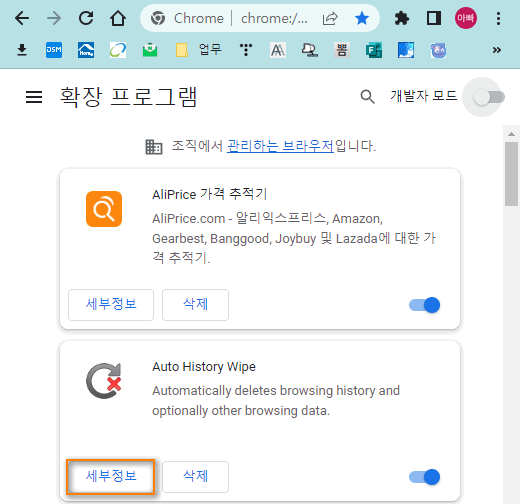The image size is (520, 504).
Task: Open the extensions hamburger main menu
Action: pos(34,97)
